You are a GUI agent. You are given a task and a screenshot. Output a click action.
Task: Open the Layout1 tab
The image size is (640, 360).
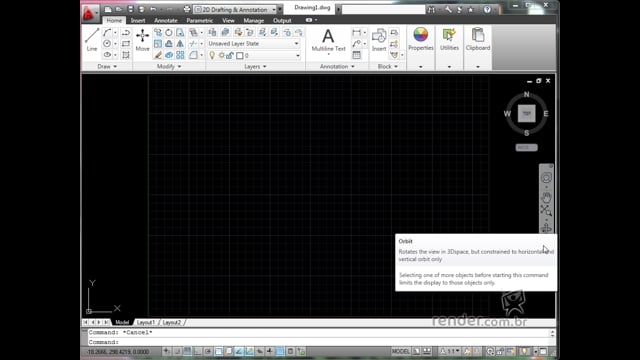(x=146, y=322)
